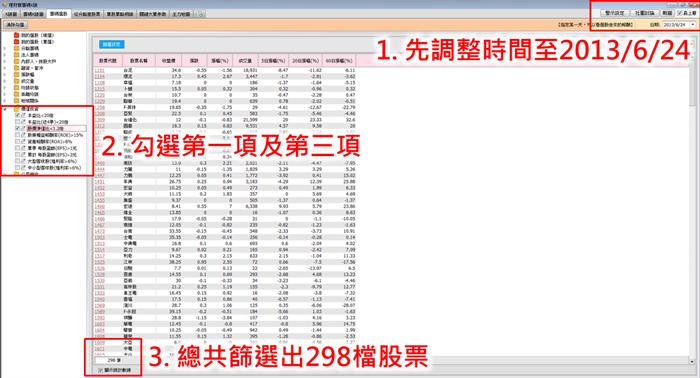The height and width of the screenshot is (378, 700).
Task: Open stock code link in the 力麗 row
Action: click(100, 170)
